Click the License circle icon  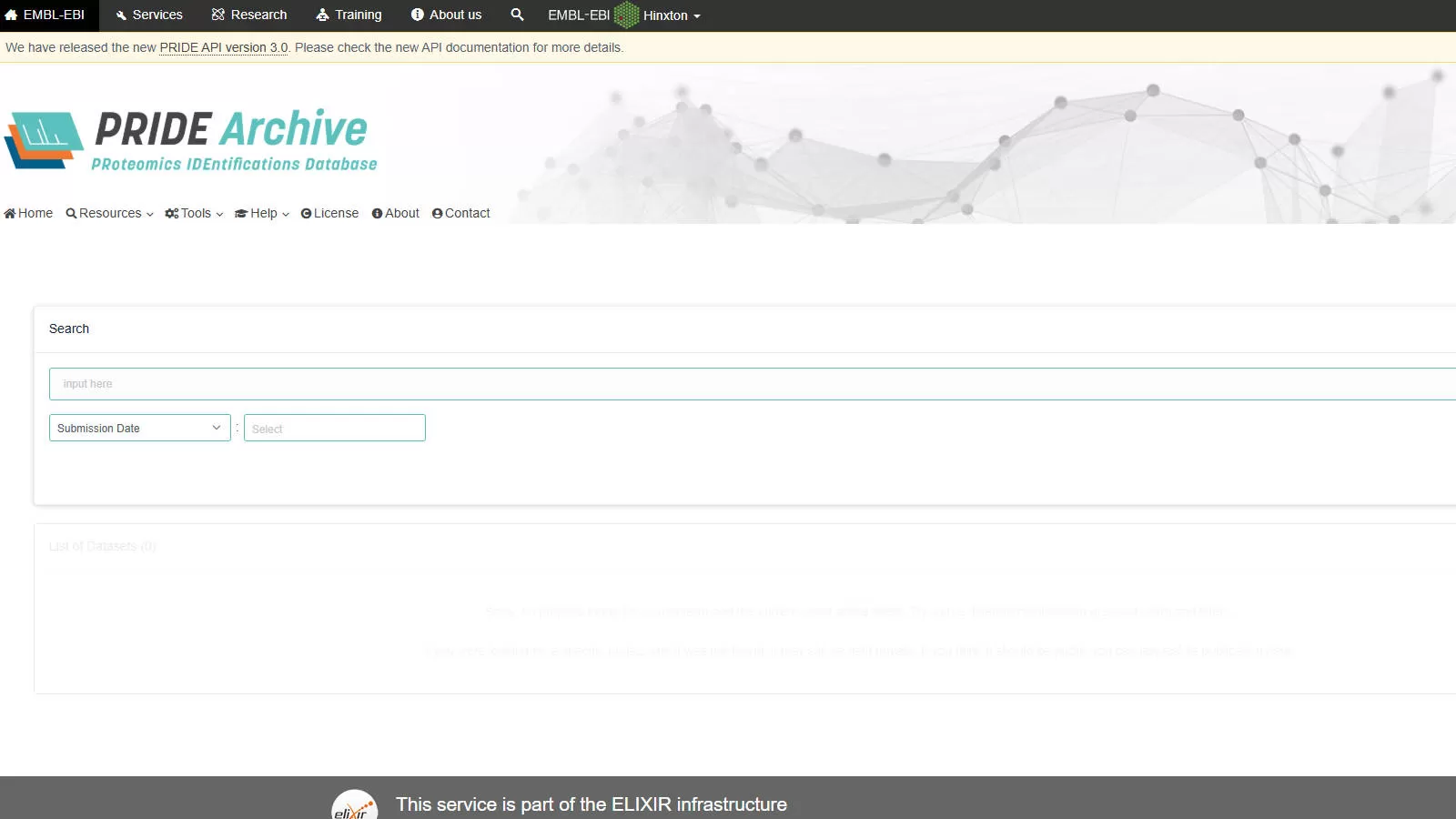tap(307, 214)
